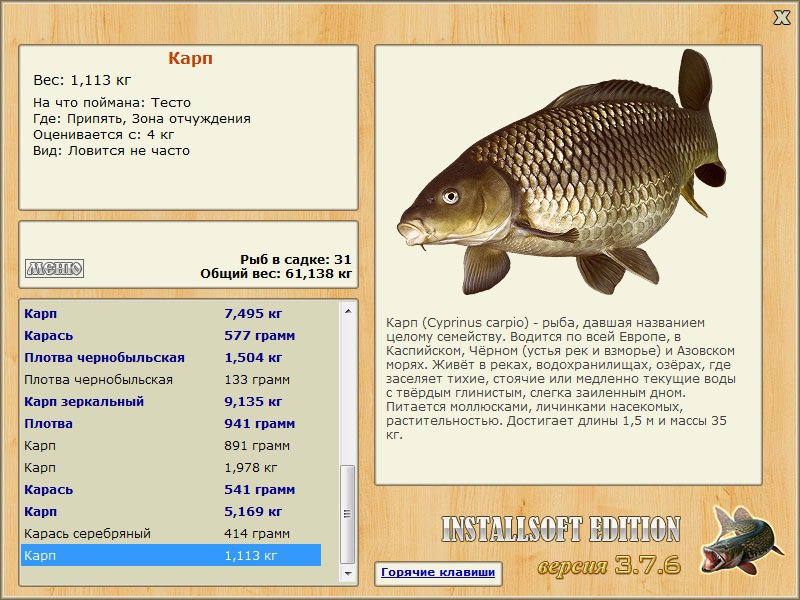Image resolution: width=800 pixels, height=600 pixels.
Task: Click the highlighted Карп 1,113 кг row
Action: pyautogui.click(x=171, y=555)
